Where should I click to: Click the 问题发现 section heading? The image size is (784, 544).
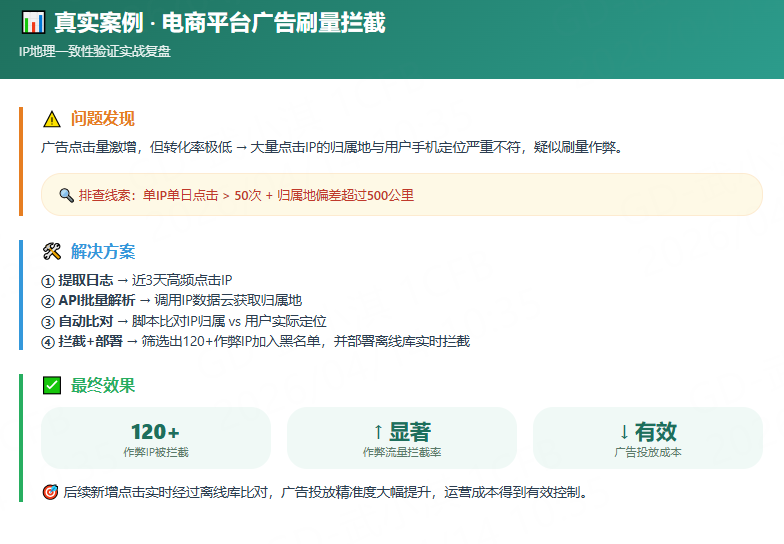coord(102,119)
